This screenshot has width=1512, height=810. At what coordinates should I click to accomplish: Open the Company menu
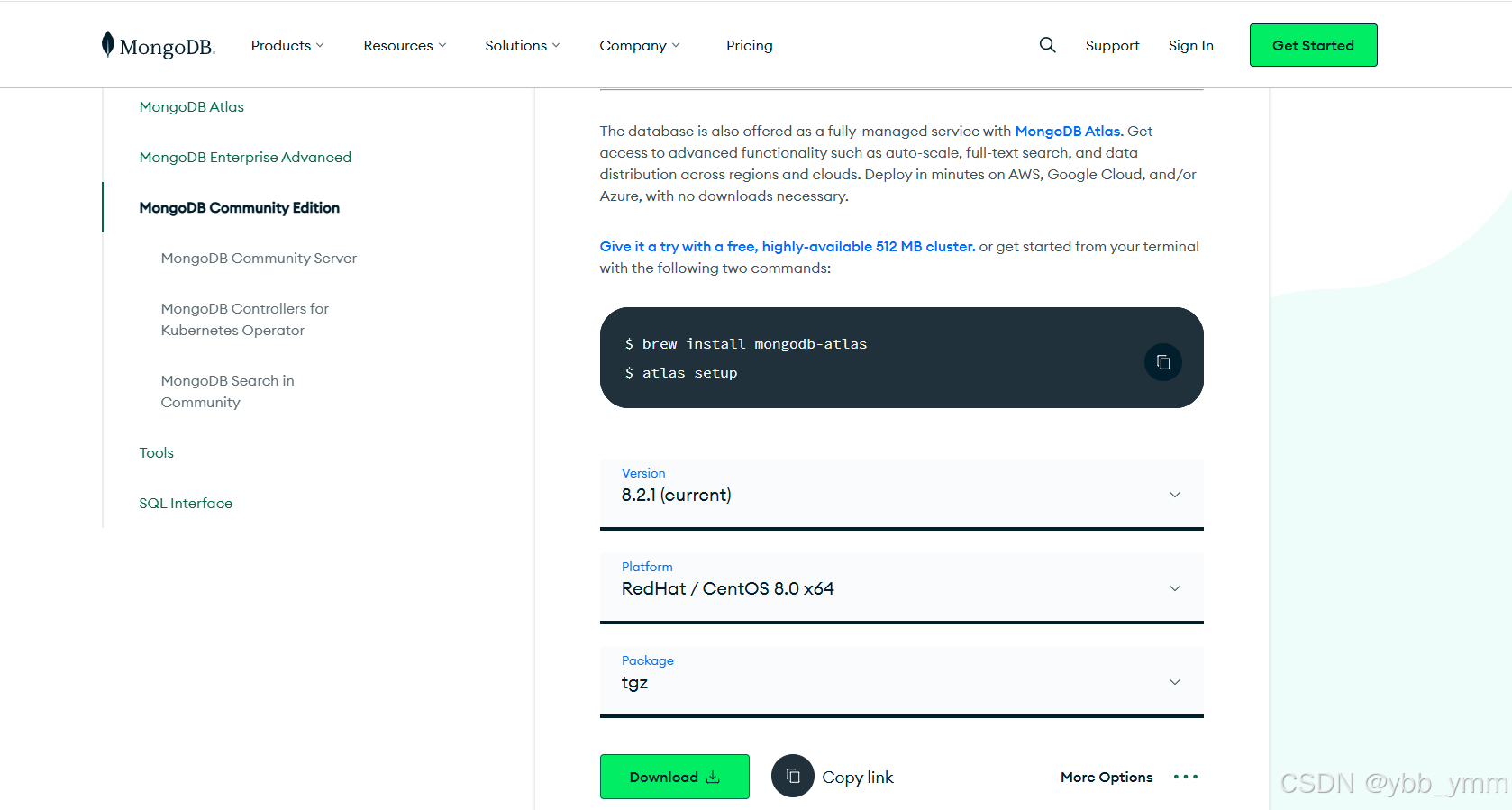[640, 45]
